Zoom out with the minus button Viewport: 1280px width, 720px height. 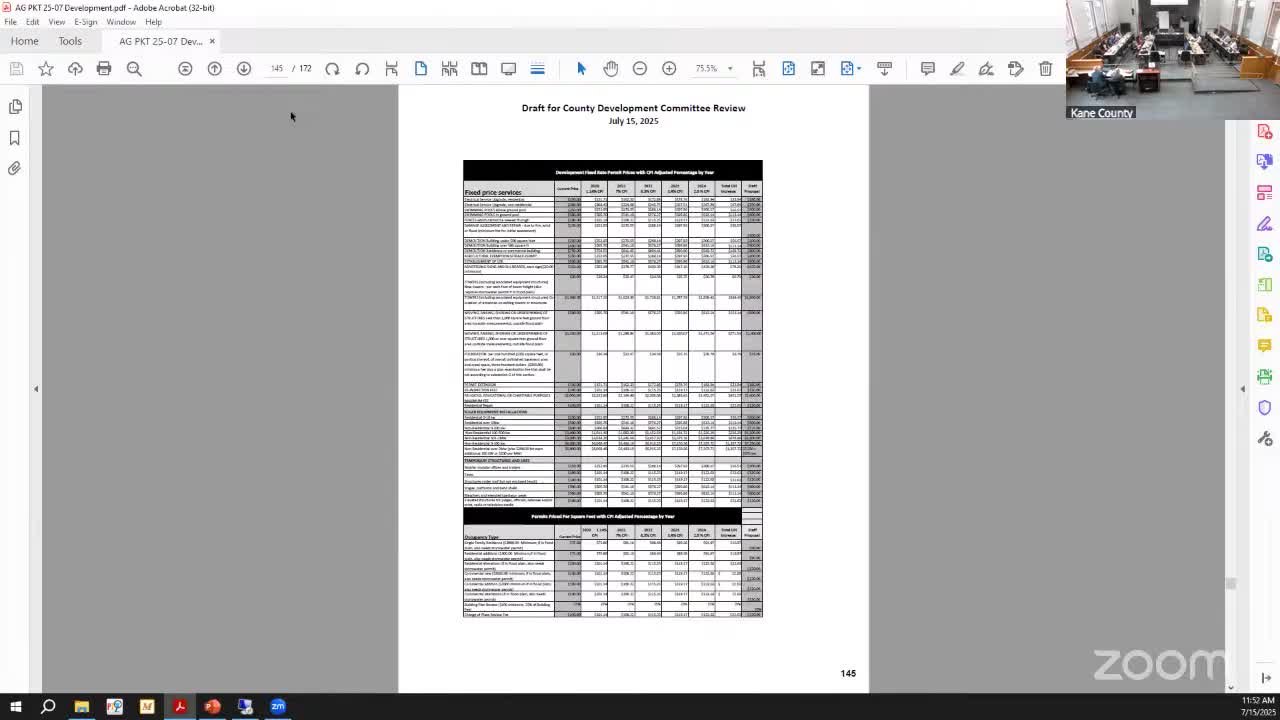pos(640,68)
